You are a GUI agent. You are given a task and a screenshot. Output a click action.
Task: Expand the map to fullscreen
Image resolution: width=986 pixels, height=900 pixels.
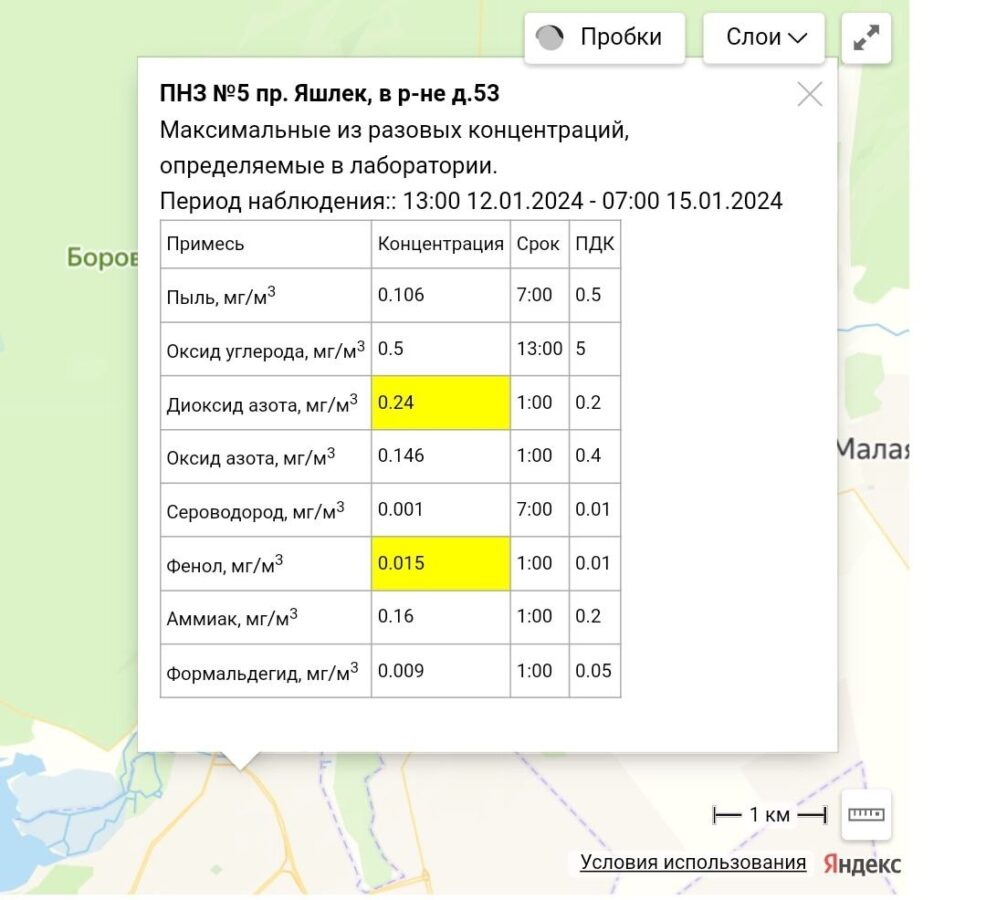pos(866,38)
